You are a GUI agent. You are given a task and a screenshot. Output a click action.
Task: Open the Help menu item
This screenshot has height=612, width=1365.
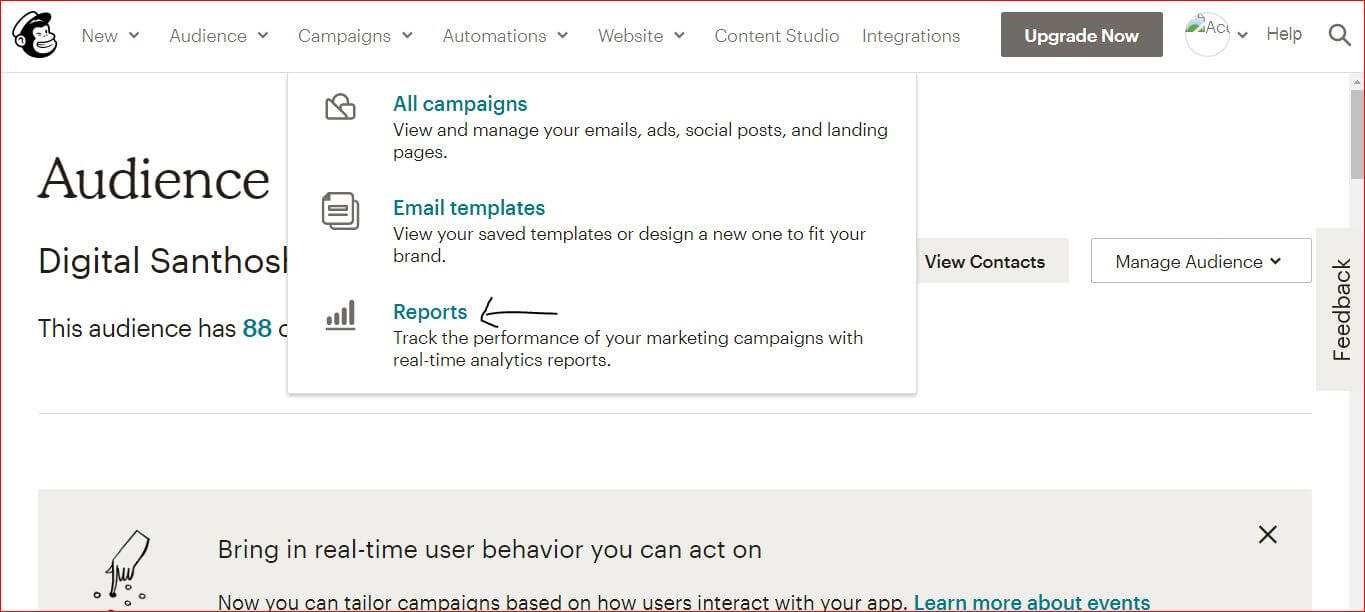tap(1283, 34)
